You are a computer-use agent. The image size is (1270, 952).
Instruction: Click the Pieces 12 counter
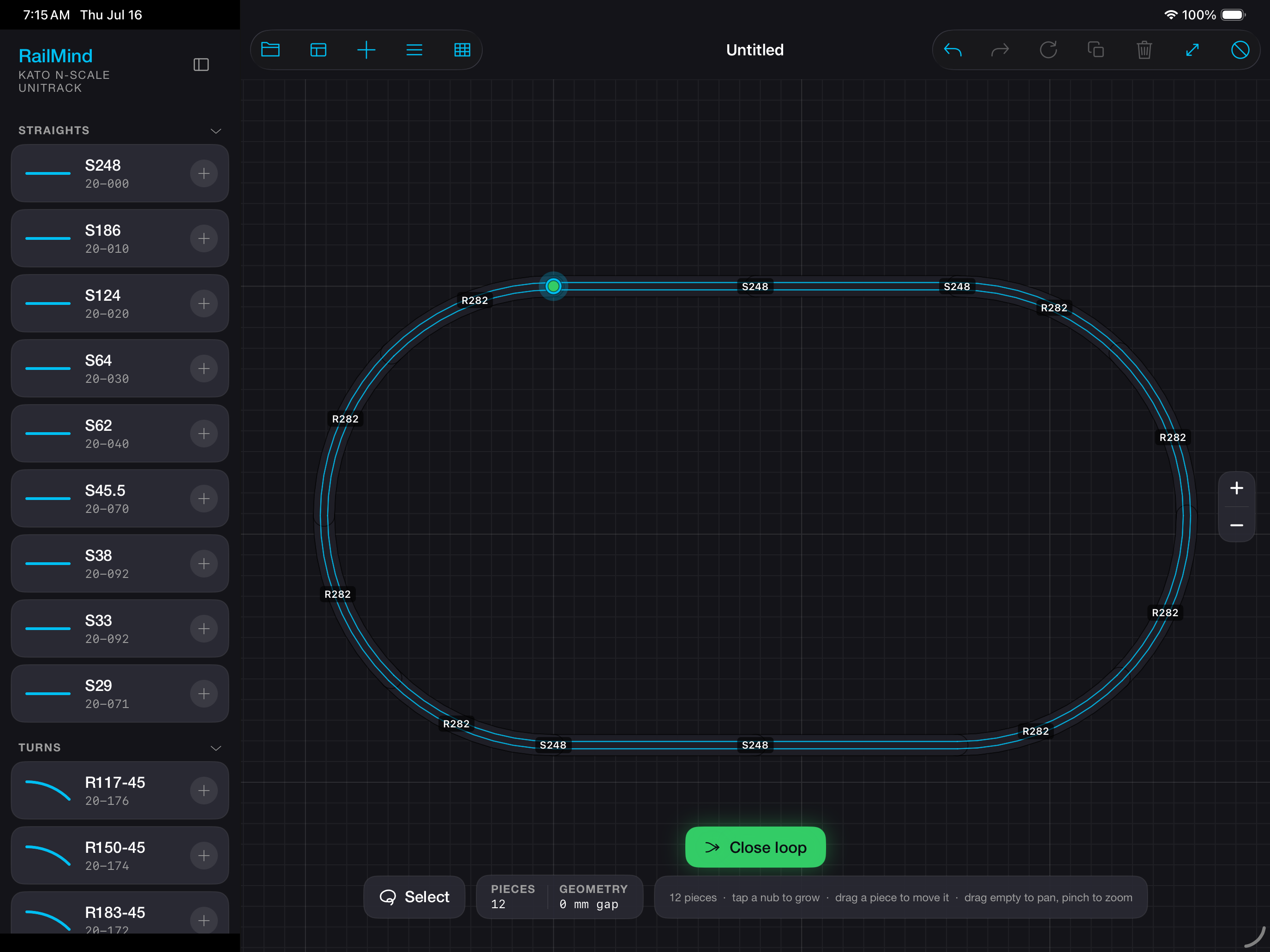point(513,896)
